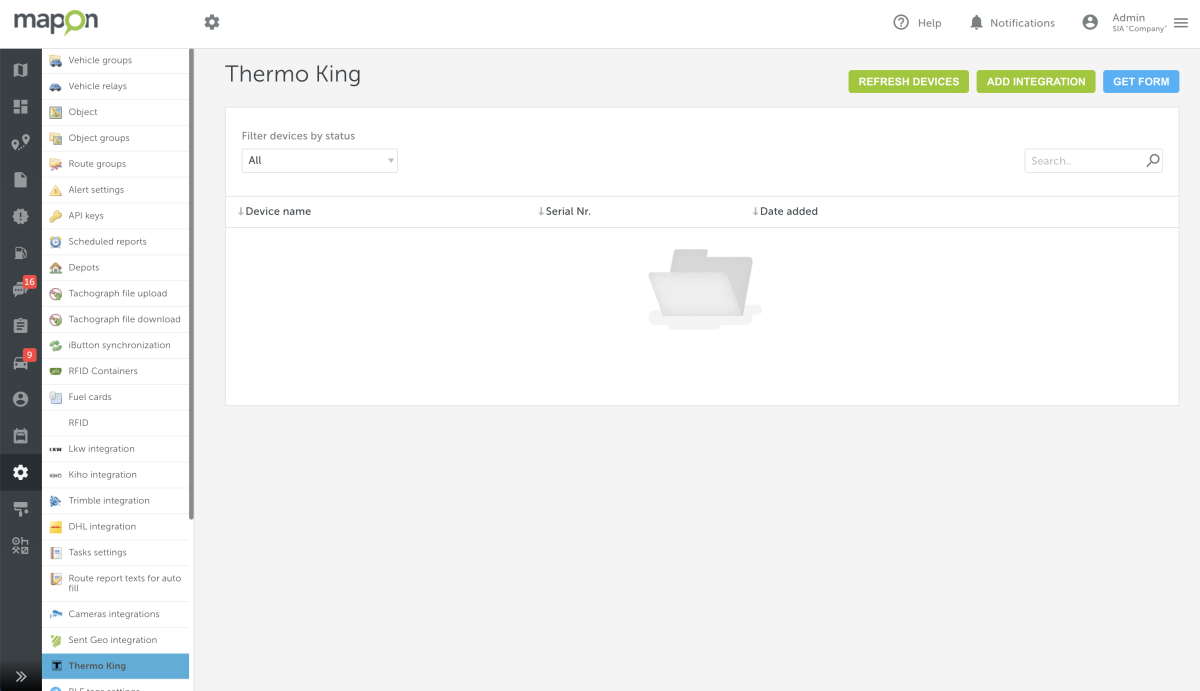Click the clipboard tasks icon in sidebar
1200x691 pixels.
20,326
